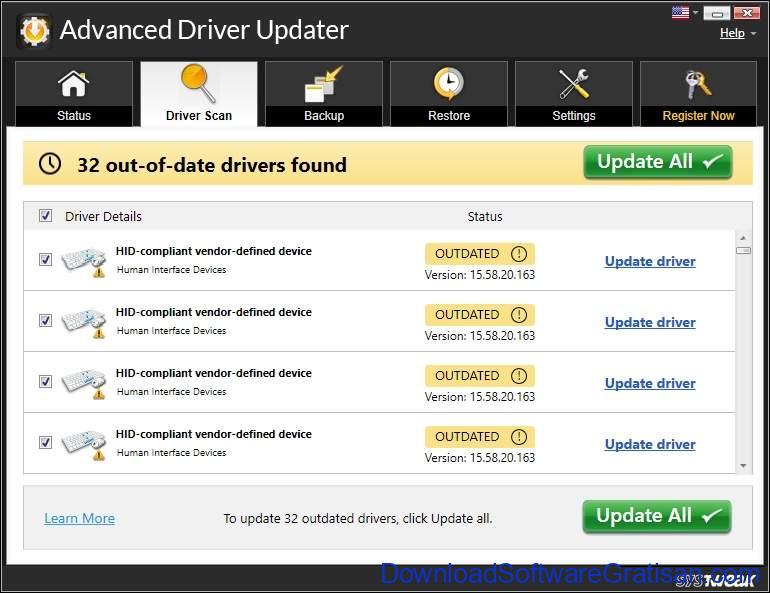Open the language dropdown arrow beside flag

click(x=695, y=13)
